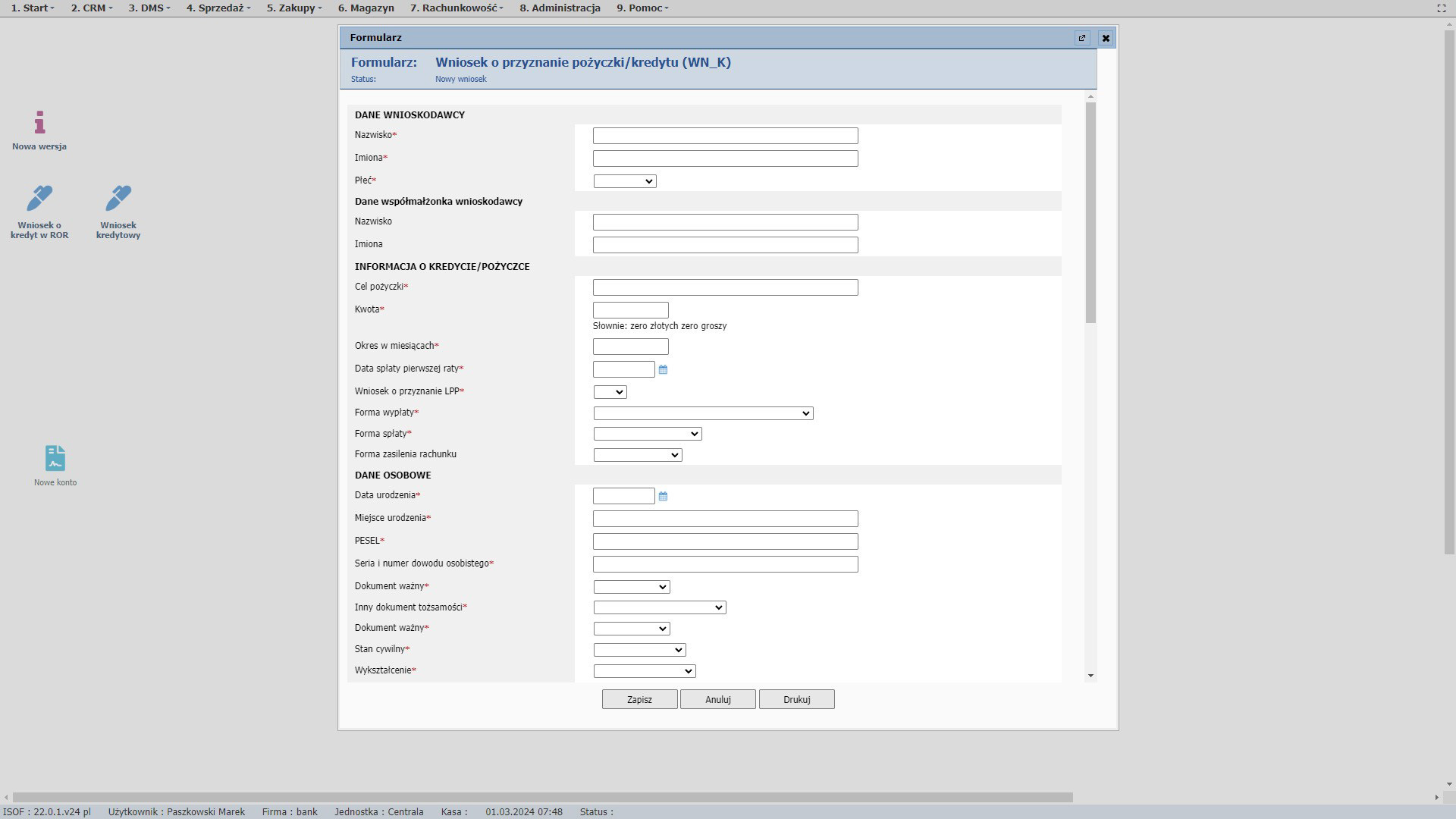Open calendar for Data spłaty pierwszej raty
Screen dimensions: 1456x819
pyautogui.click(x=663, y=369)
